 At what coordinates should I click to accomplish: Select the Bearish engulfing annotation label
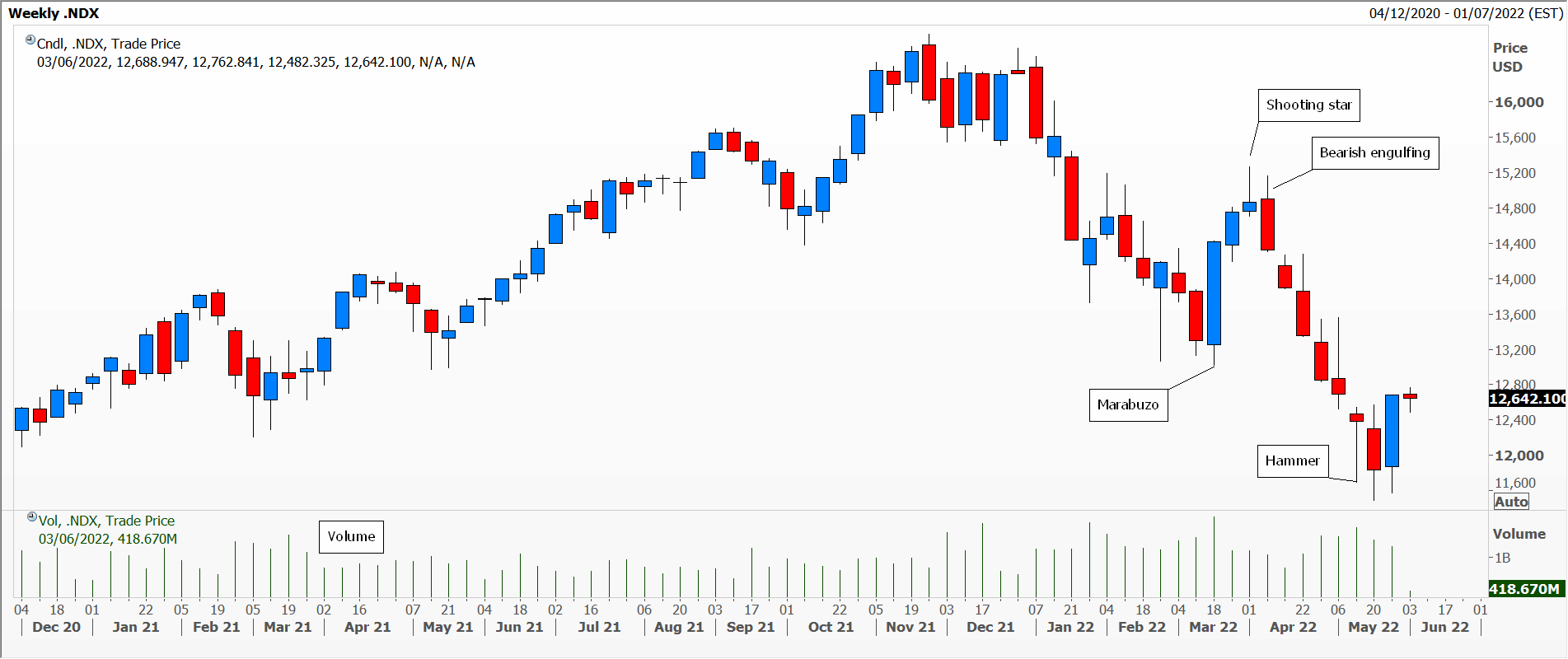[x=1374, y=153]
